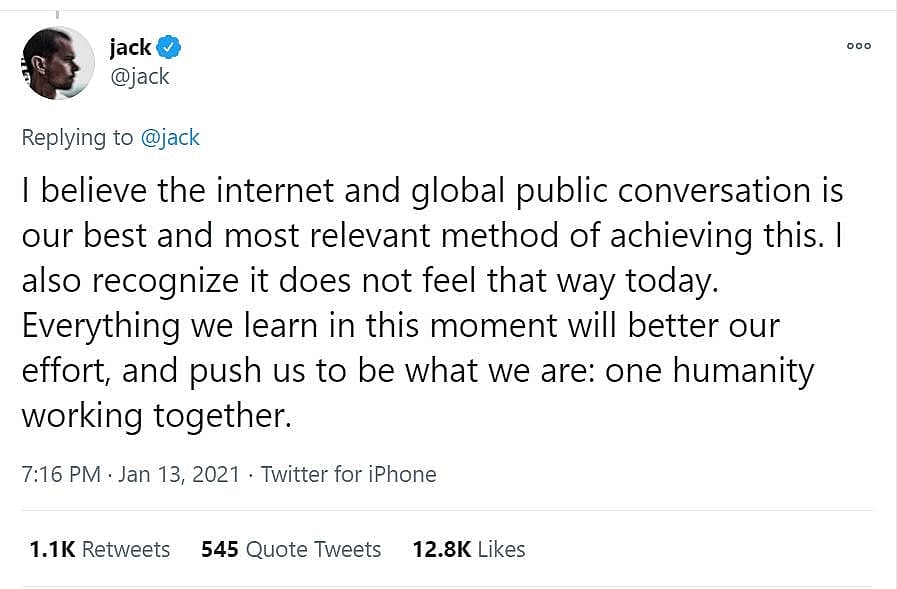Viewport: 897px width, 589px height.
Task: Click the Twitter for iPhone source label
Action: click(x=348, y=474)
